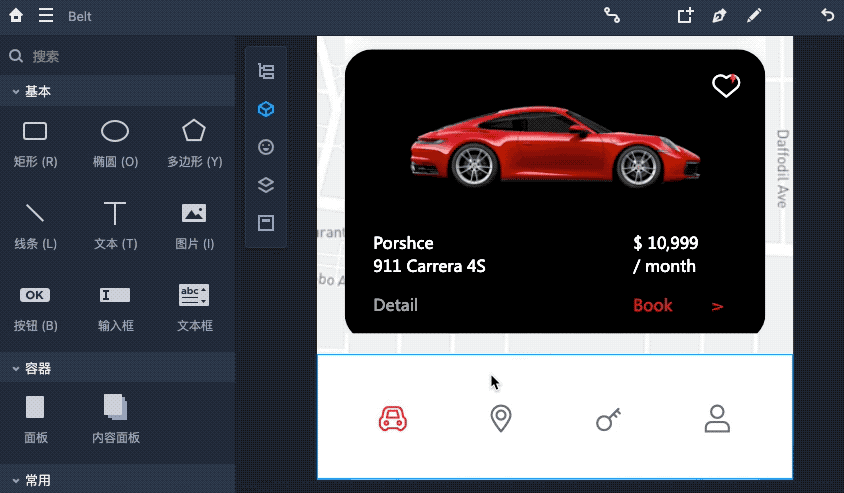Select the / month text
The width and height of the screenshot is (844, 493).
click(664, 266)
